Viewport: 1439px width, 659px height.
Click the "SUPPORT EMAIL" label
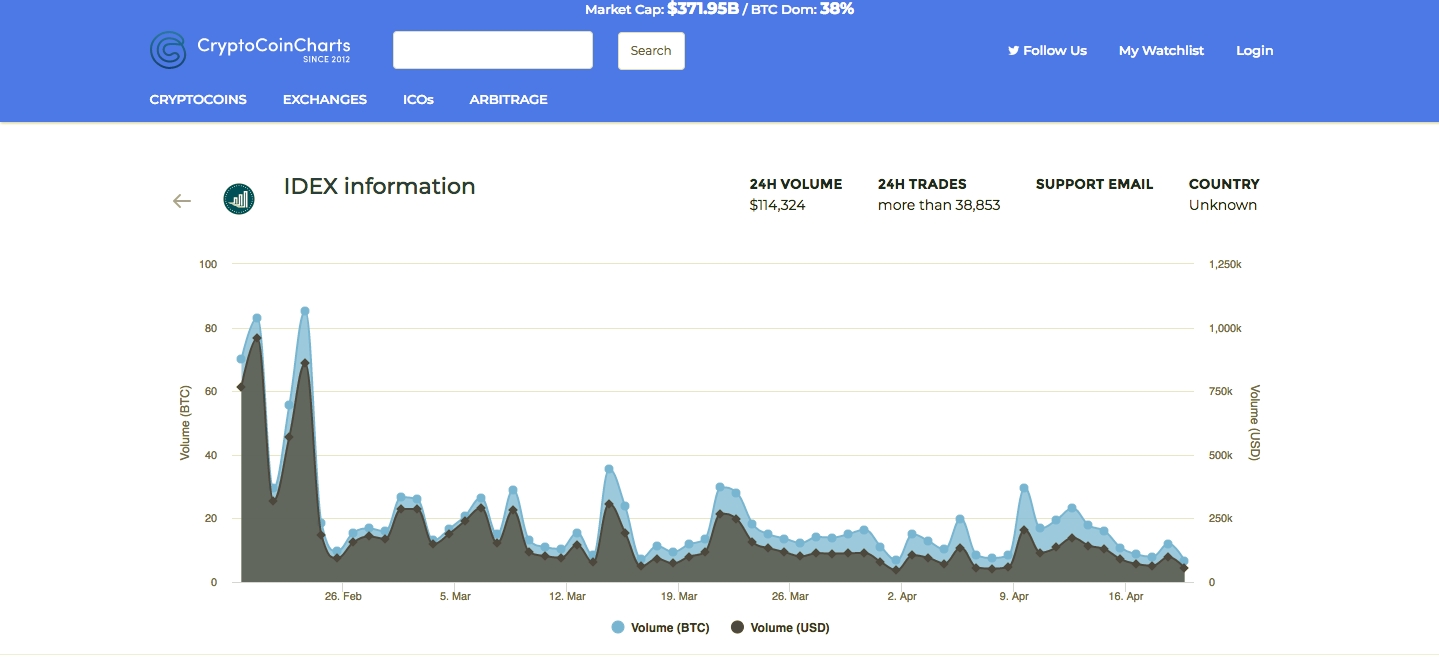click(1094, 184)
